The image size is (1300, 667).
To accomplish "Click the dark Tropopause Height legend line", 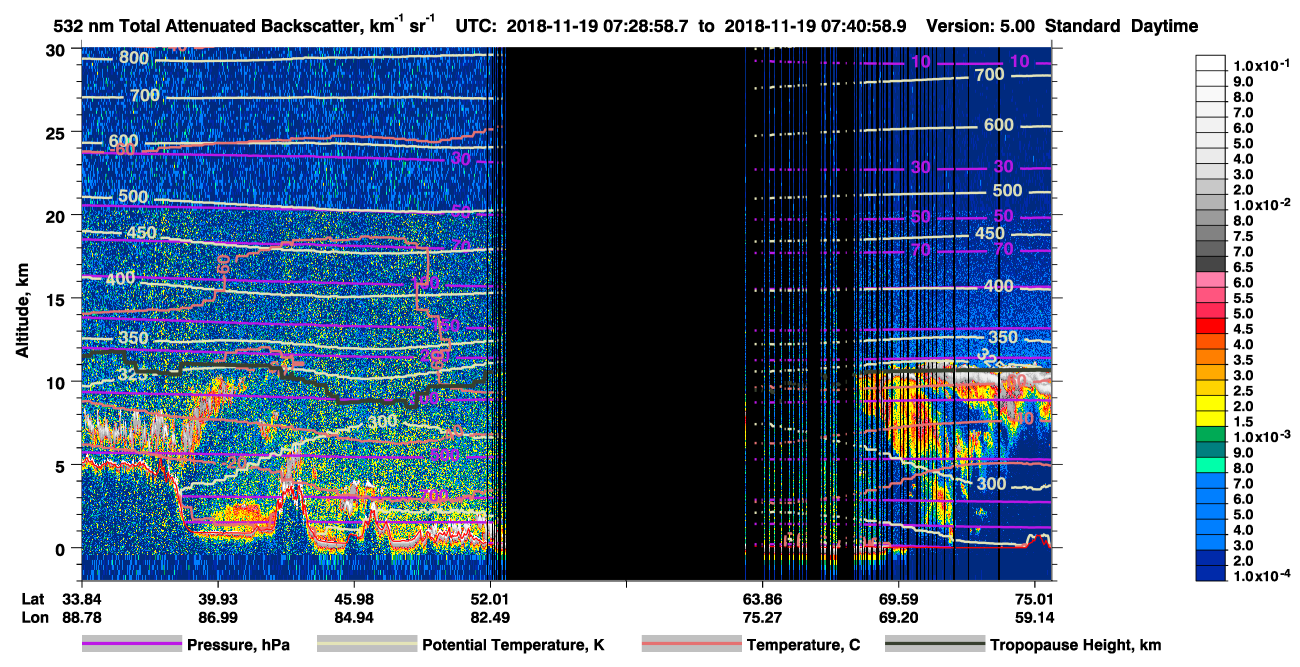I will [x=934, y=645].
